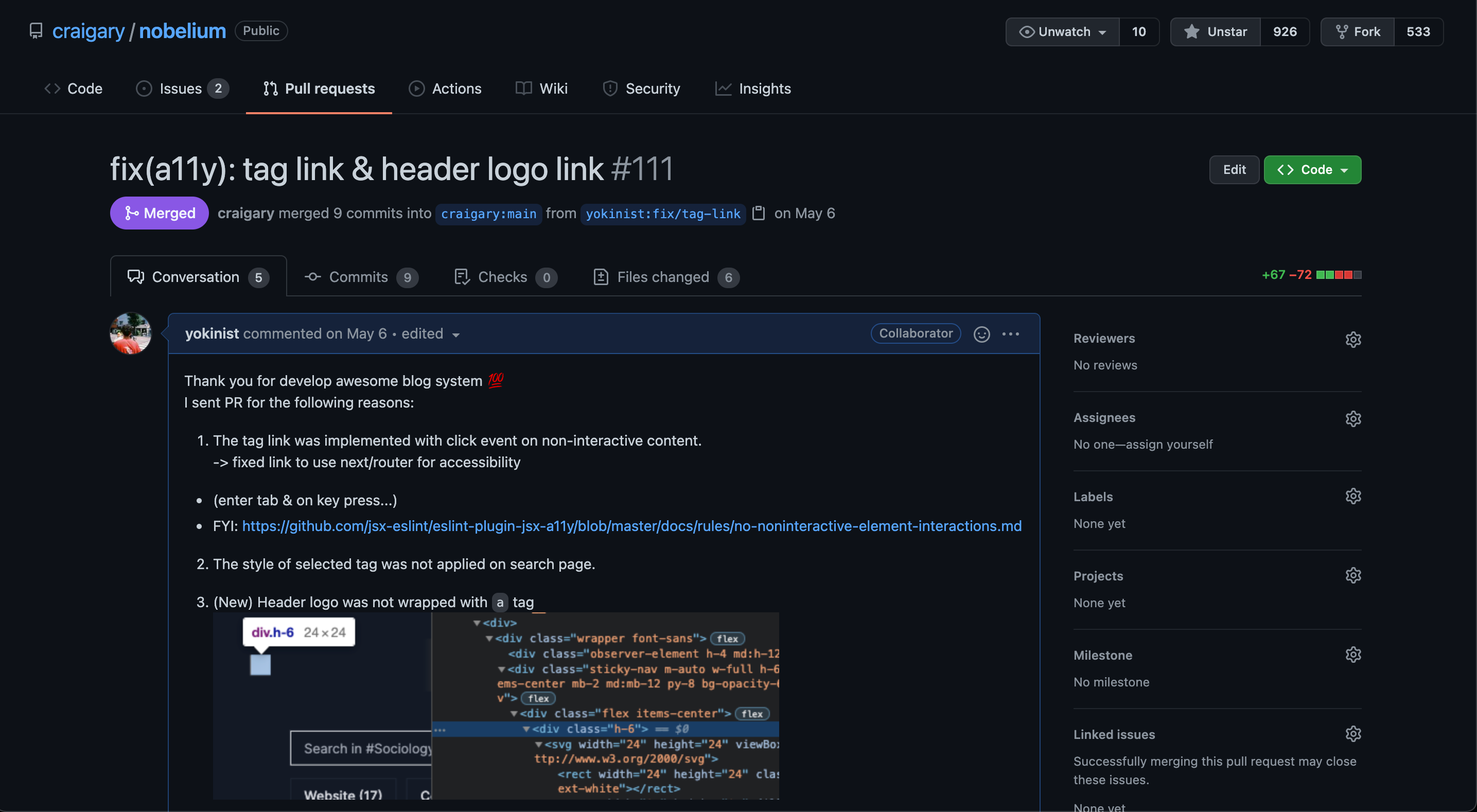Screen dimensions: 1477x812
Task: Click the −72 deletions count
Action: pos(1300,275)
